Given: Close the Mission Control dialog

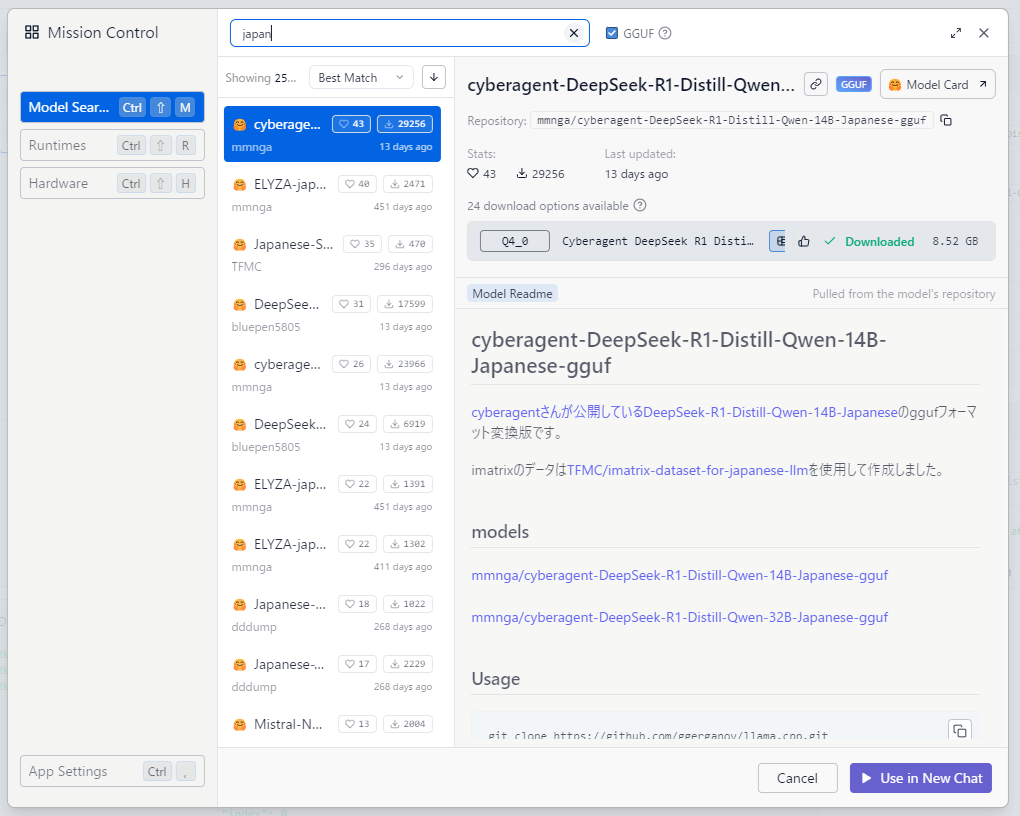Looking at the screenshot, I should (x=984, y=33).
